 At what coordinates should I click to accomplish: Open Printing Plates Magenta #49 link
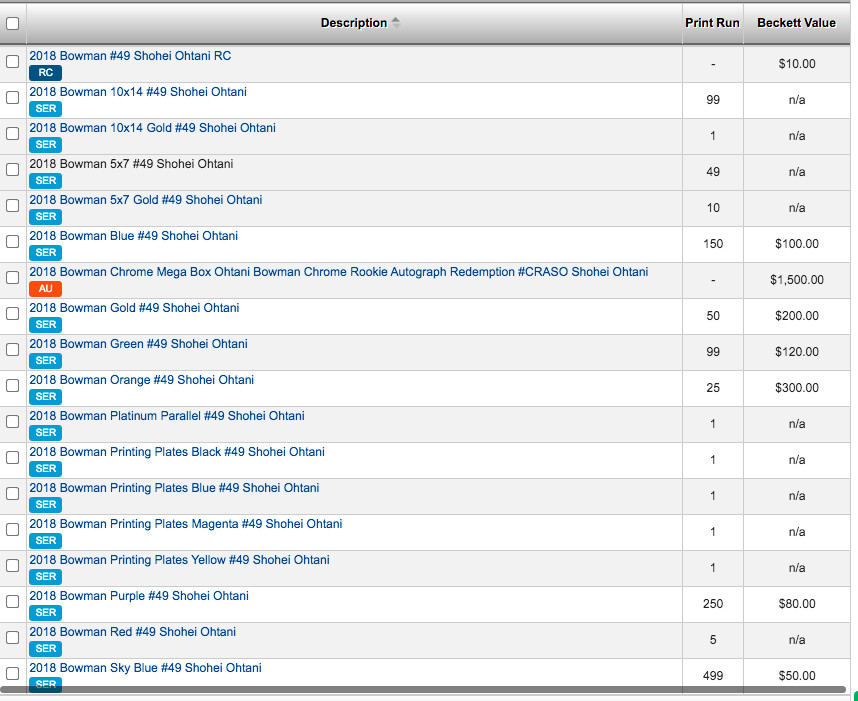pos(185,524)
